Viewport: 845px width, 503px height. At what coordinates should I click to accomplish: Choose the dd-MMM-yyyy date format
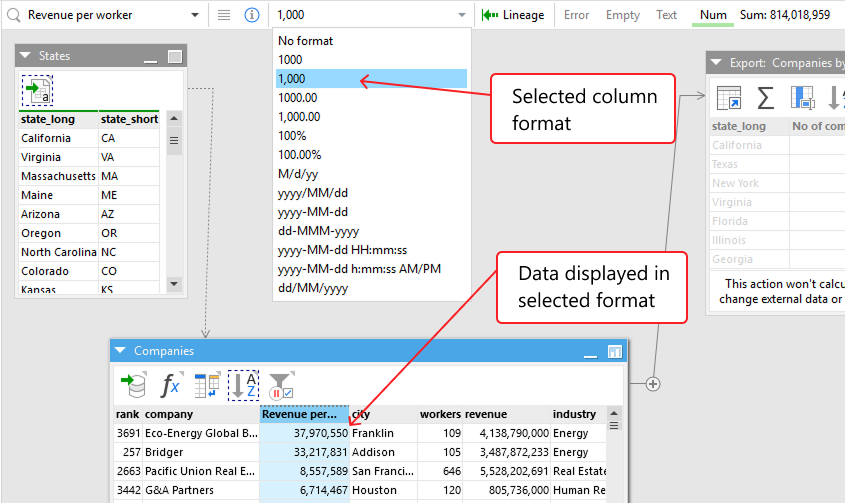[371, 231]
